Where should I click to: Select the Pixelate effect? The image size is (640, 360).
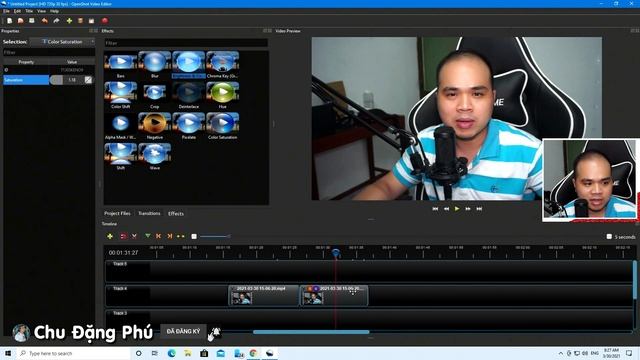(189, 126)
